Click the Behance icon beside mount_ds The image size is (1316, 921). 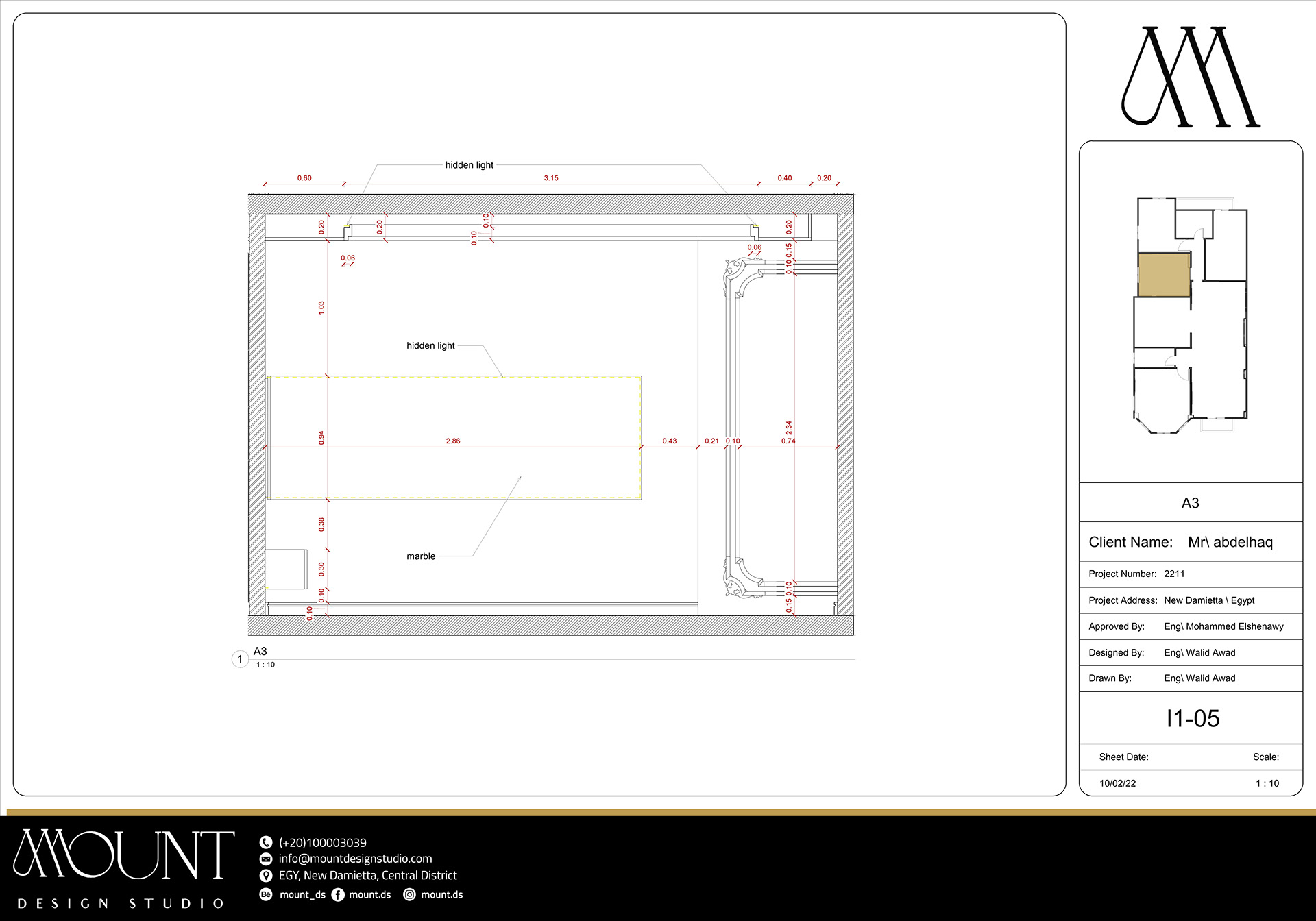coord(266,894)
